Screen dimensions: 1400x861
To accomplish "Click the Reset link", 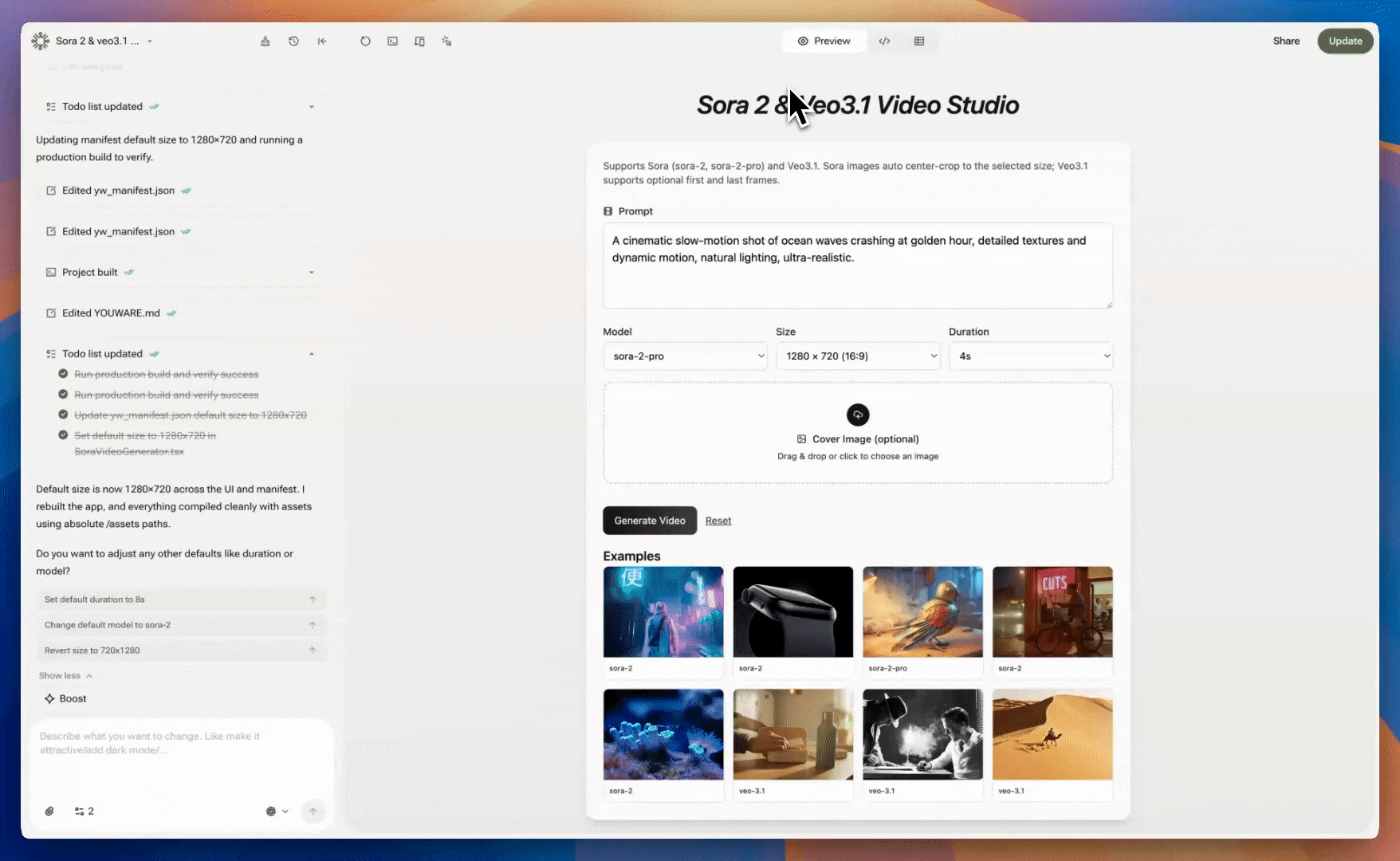I will (718, 521).
